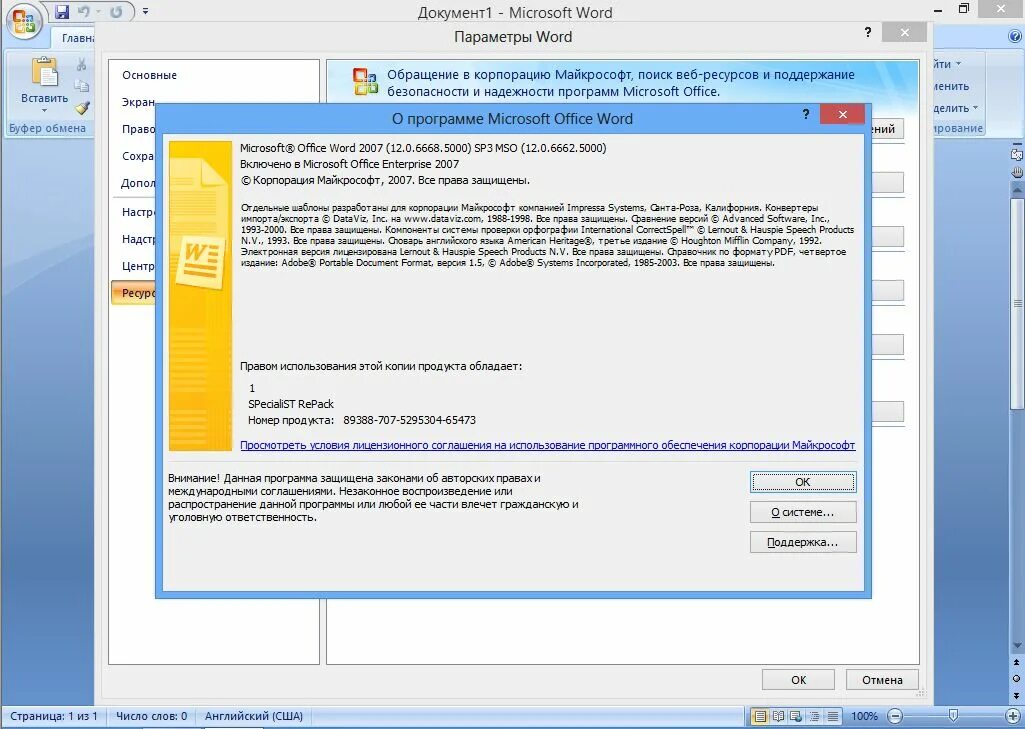Click the Previous Page double-arrow button
Image resolution: width=1025 pixels, height=729 pixels.
coord(1017,662)
